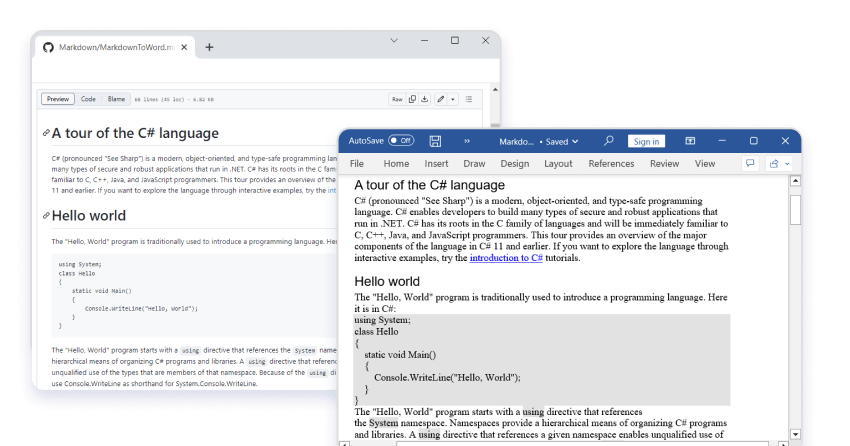Click the Sign in button

coord(646,141)
